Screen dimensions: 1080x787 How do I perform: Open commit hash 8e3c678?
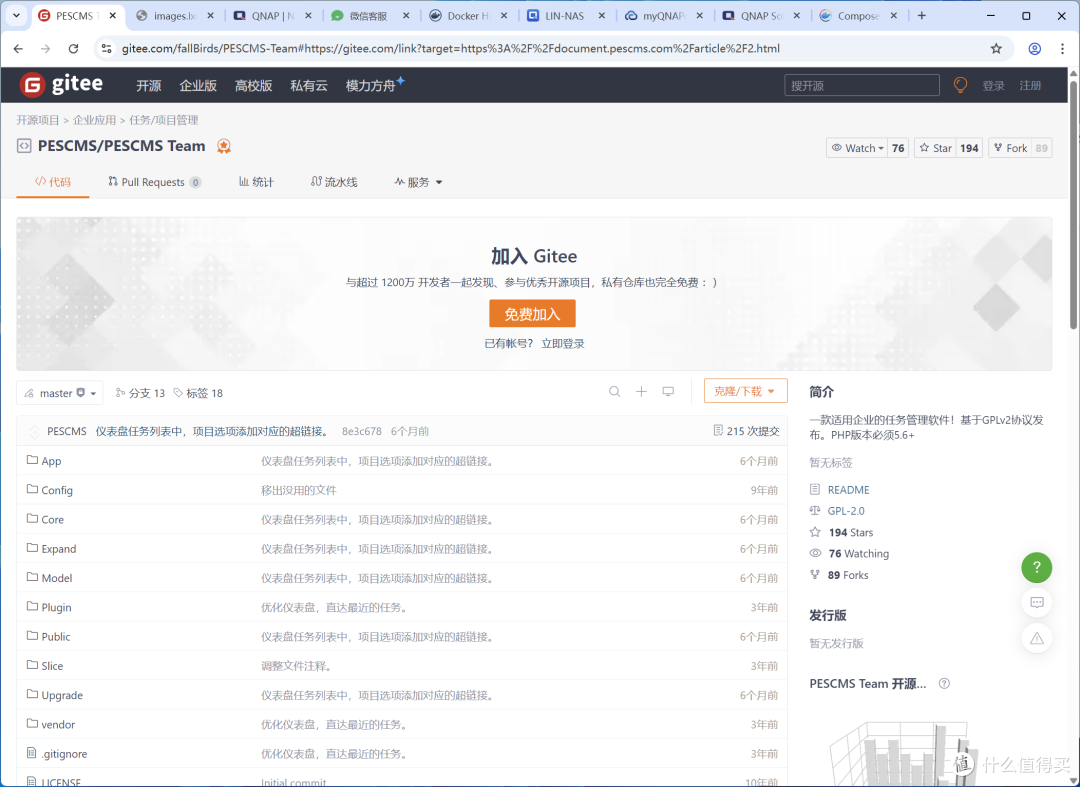point(362,431)
